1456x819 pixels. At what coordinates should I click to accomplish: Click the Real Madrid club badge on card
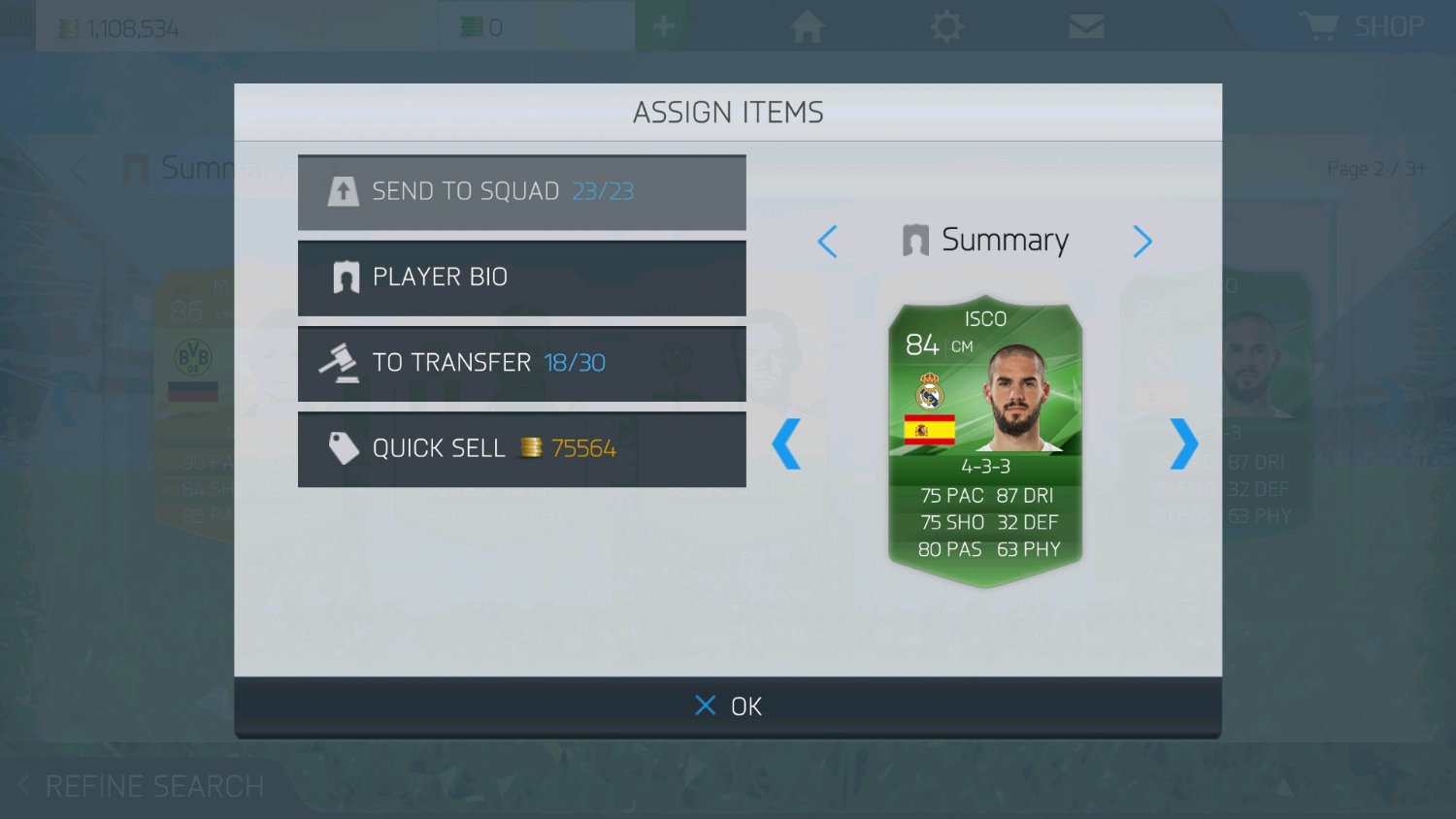tap(930, 391)
